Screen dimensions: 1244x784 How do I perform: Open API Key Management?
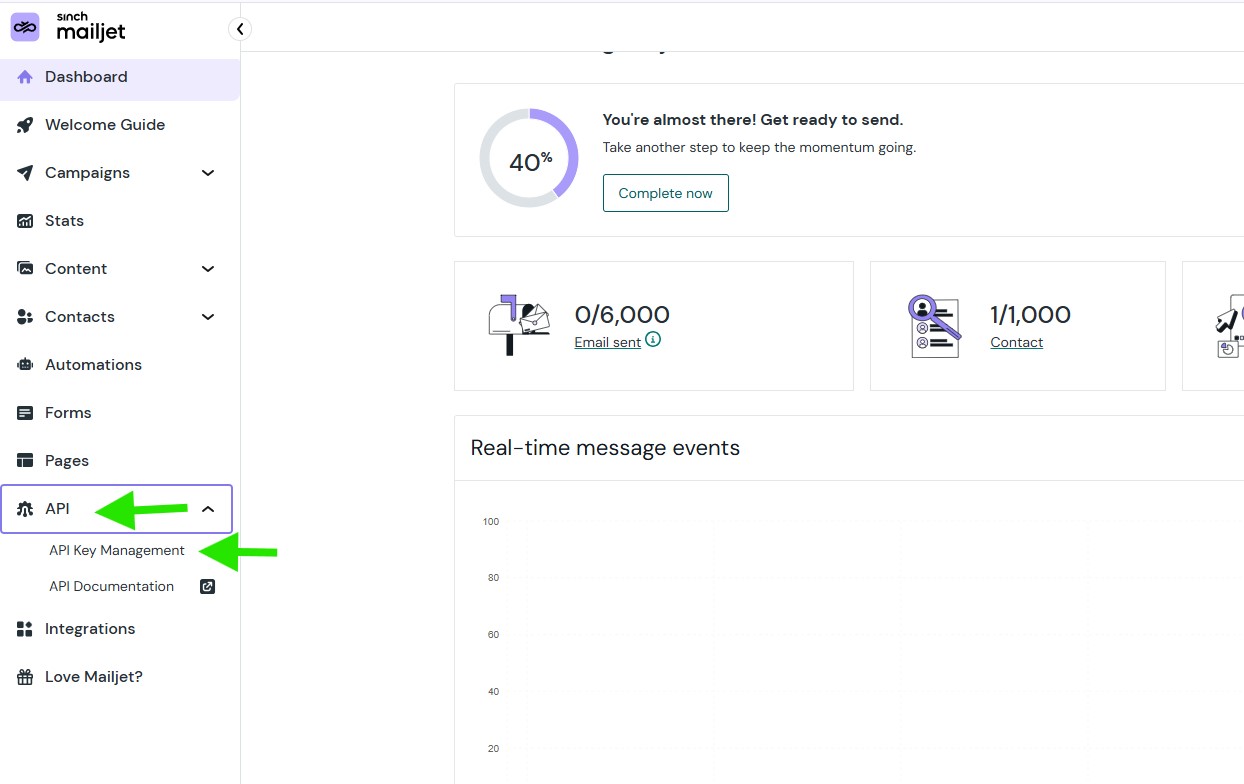(117, 551)
